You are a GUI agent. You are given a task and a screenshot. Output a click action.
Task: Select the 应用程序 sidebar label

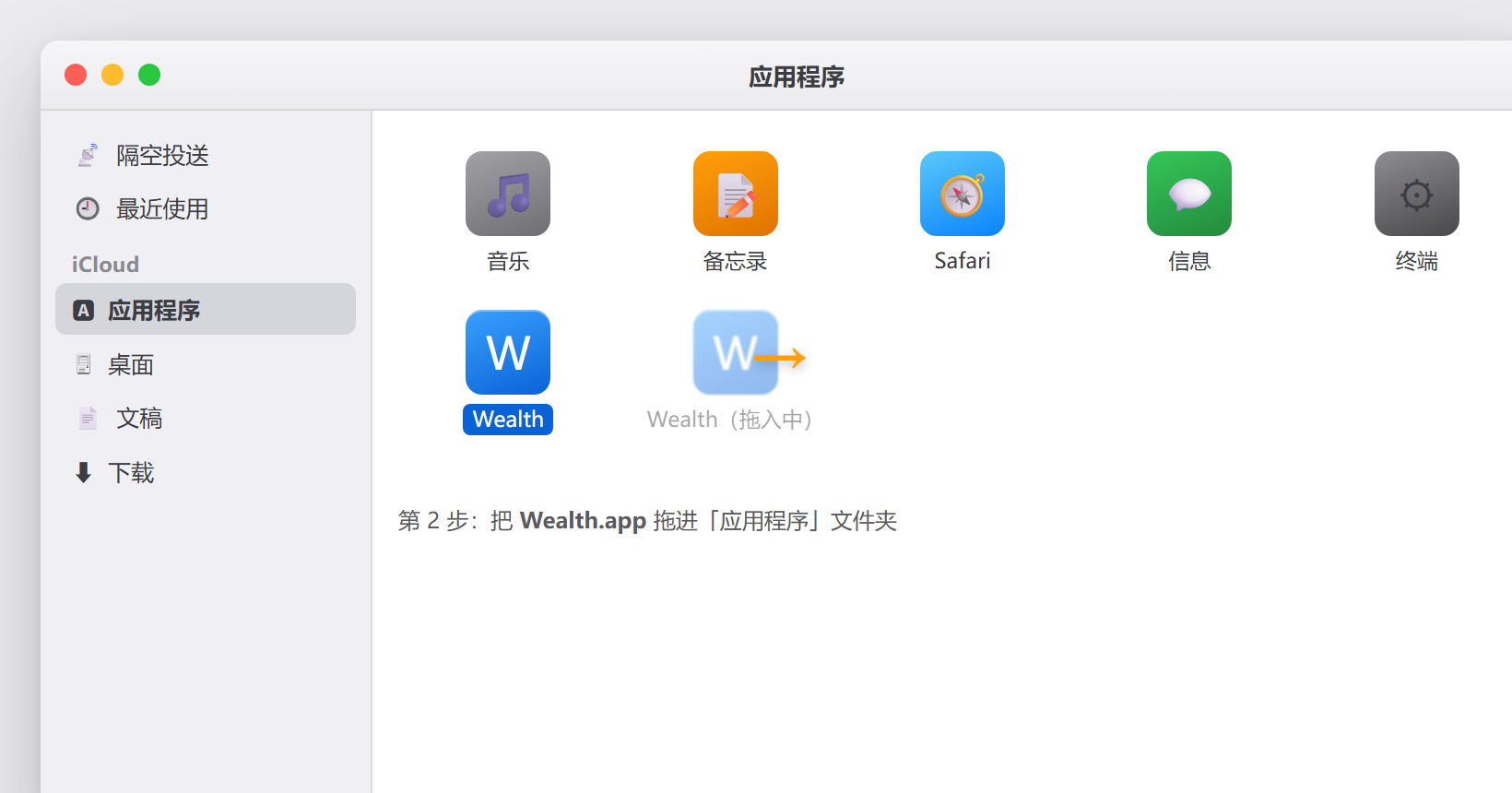154,311
